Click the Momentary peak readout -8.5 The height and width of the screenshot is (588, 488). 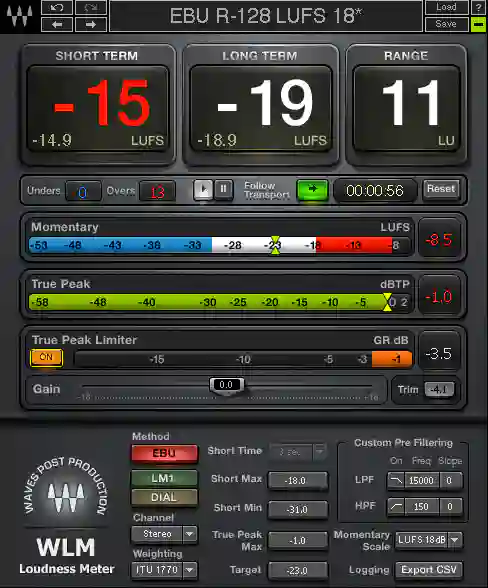439,240
